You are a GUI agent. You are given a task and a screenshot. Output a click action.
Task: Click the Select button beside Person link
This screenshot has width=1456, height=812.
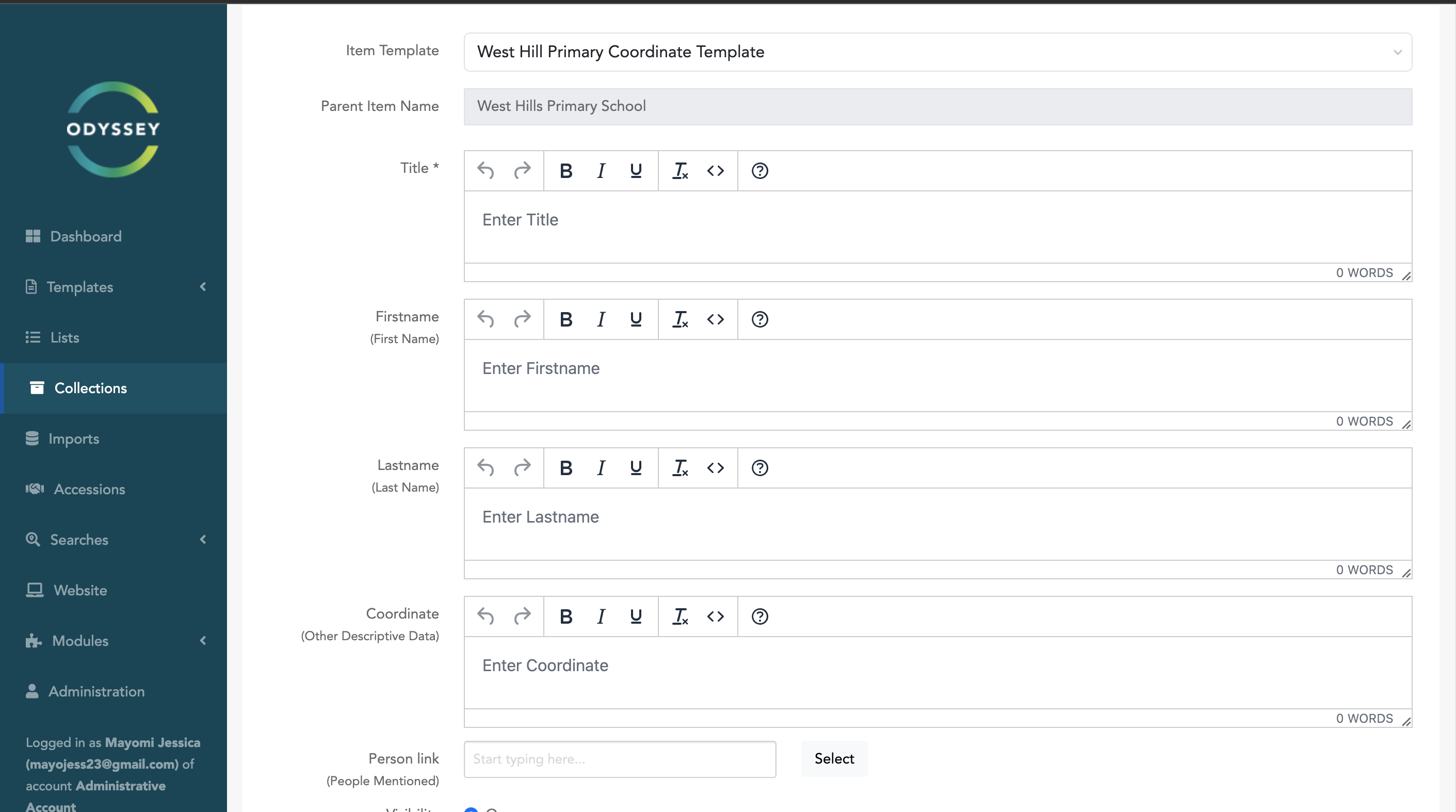[834, 759]
